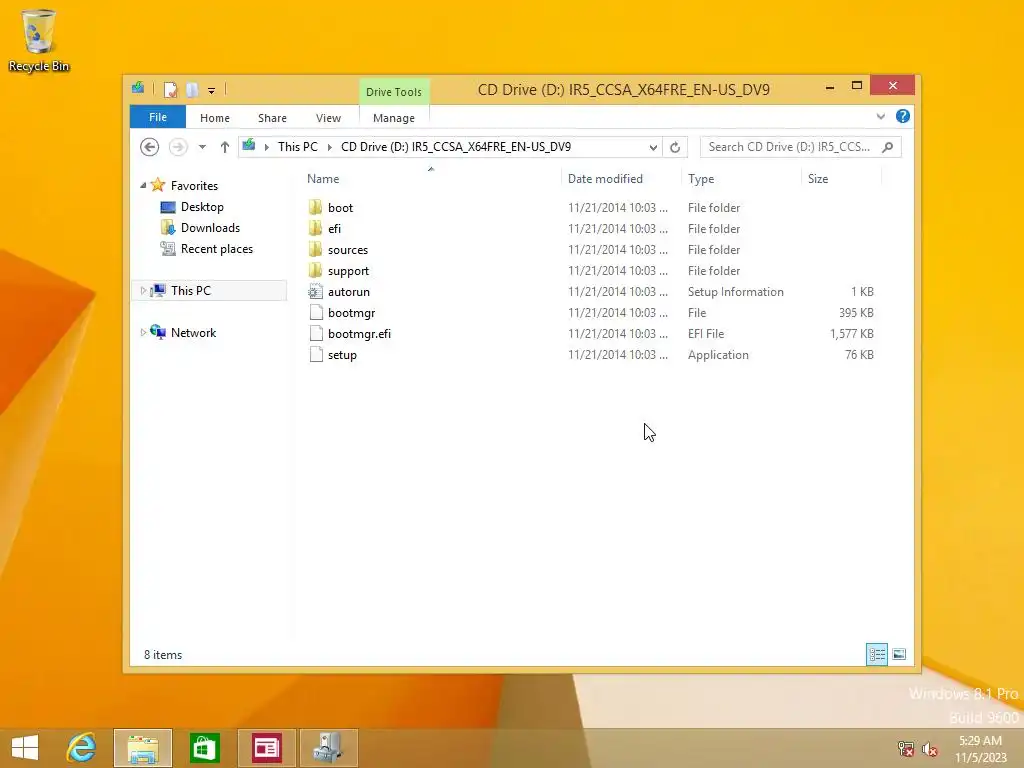The width and height of the screenshot is (1024, 768).
Task: Select the efi folder icon
Action: [315, 229]
